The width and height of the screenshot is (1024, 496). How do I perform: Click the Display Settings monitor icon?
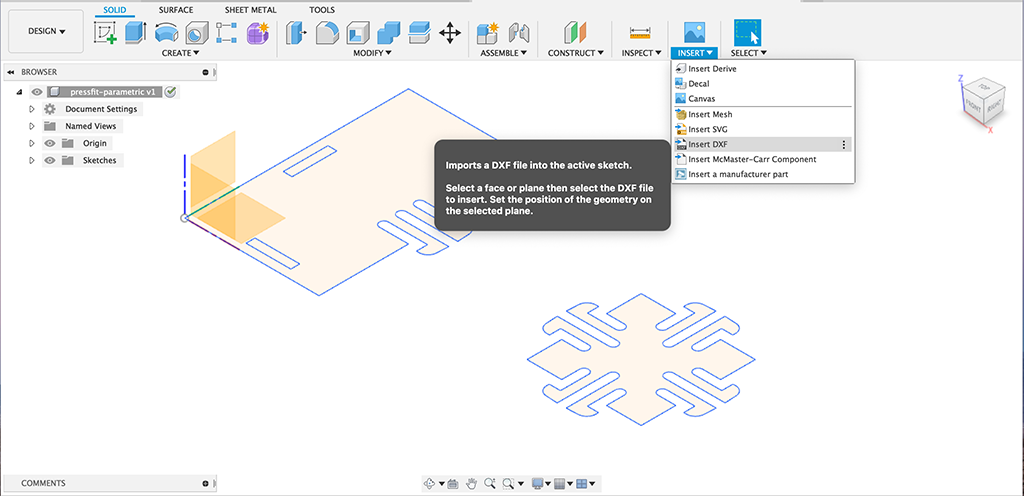(x=538, y=484)
